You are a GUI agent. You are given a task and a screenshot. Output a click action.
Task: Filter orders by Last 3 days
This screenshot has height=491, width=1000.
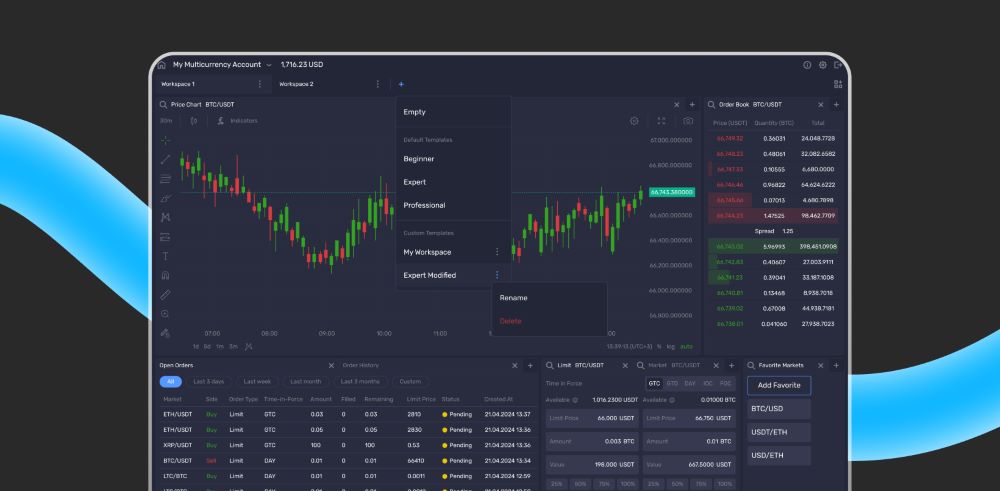pos(209,381)
